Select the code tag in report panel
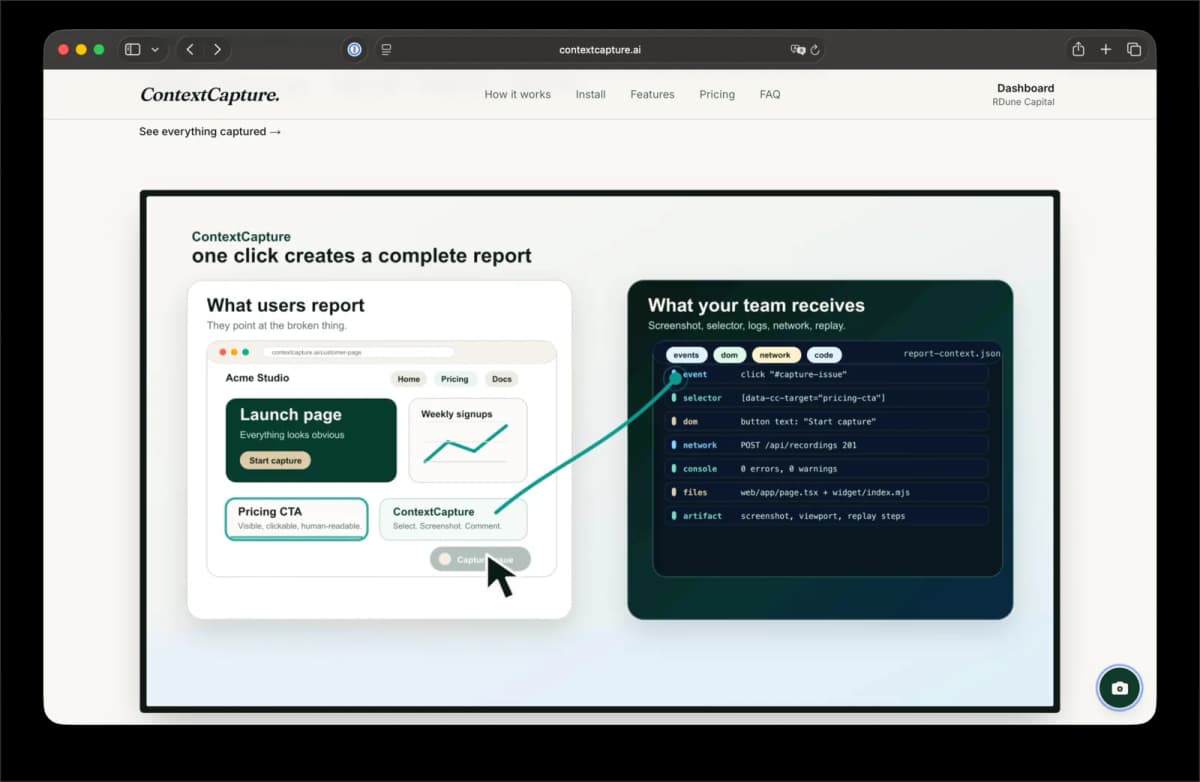 824,355
